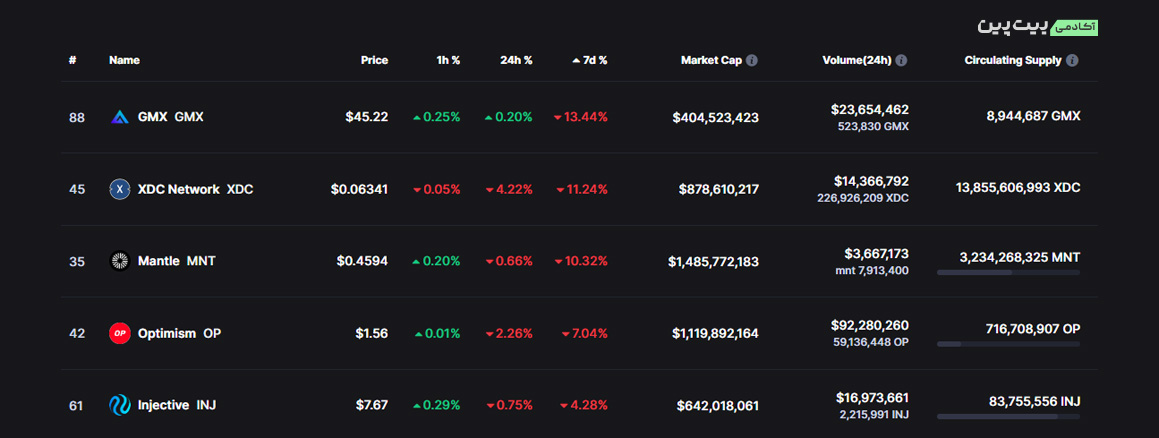Open the XDC Network name link

click(178, 189)
